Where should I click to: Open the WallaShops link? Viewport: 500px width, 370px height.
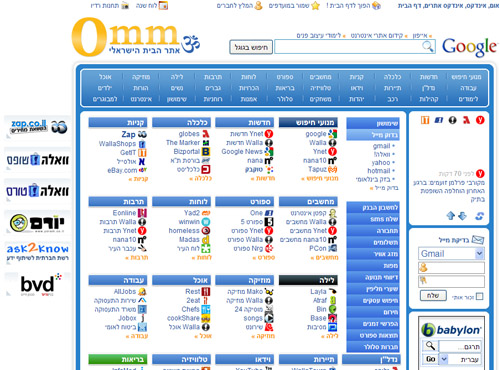(x=117, y=144)
